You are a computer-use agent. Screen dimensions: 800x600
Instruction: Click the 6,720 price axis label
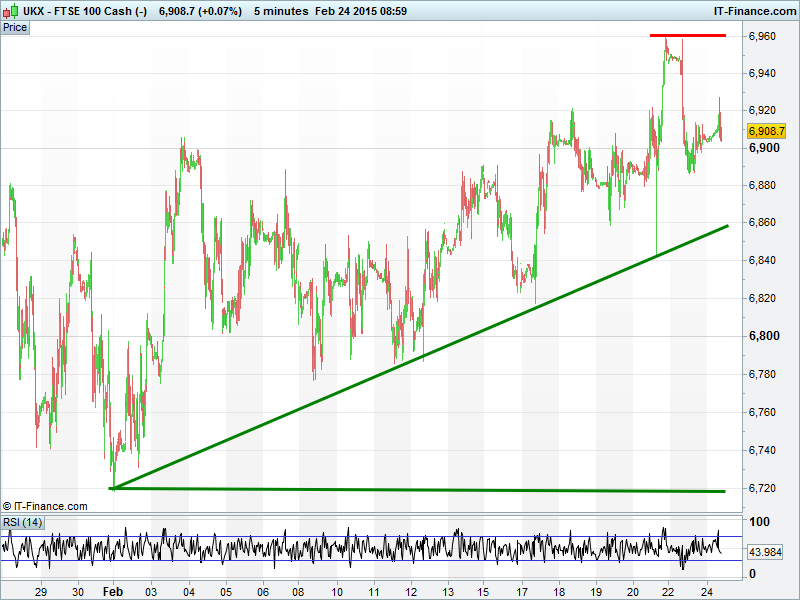(x=762, y=488)
